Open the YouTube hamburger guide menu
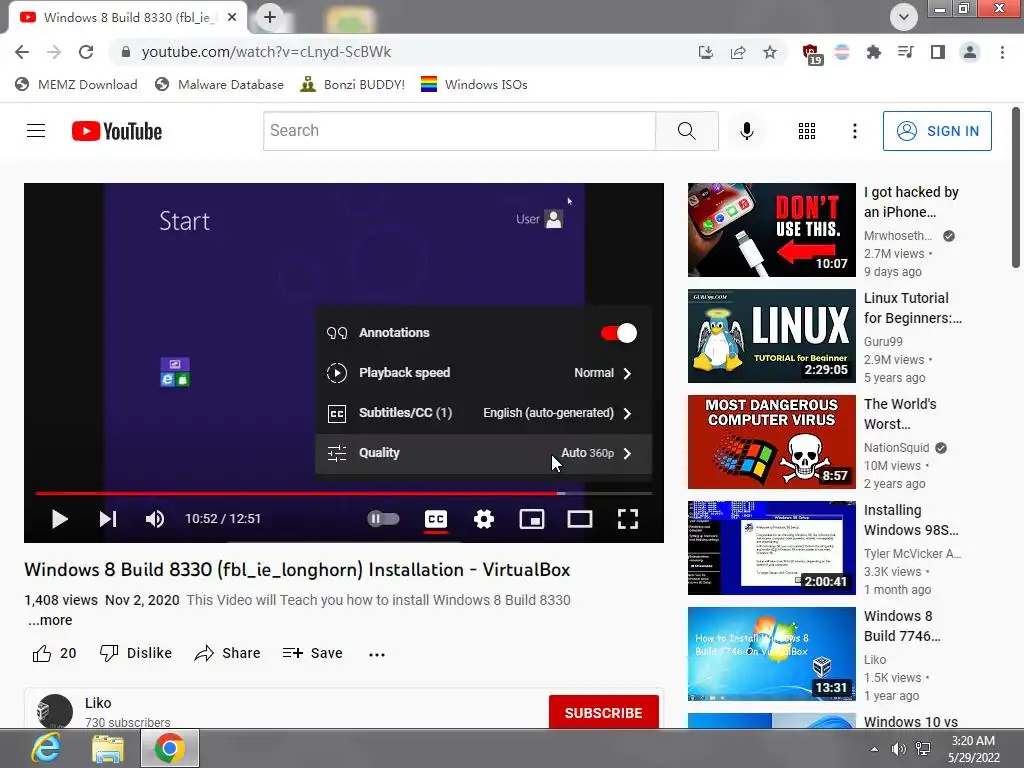1024x768 pixels. click(x=36, y=131)
